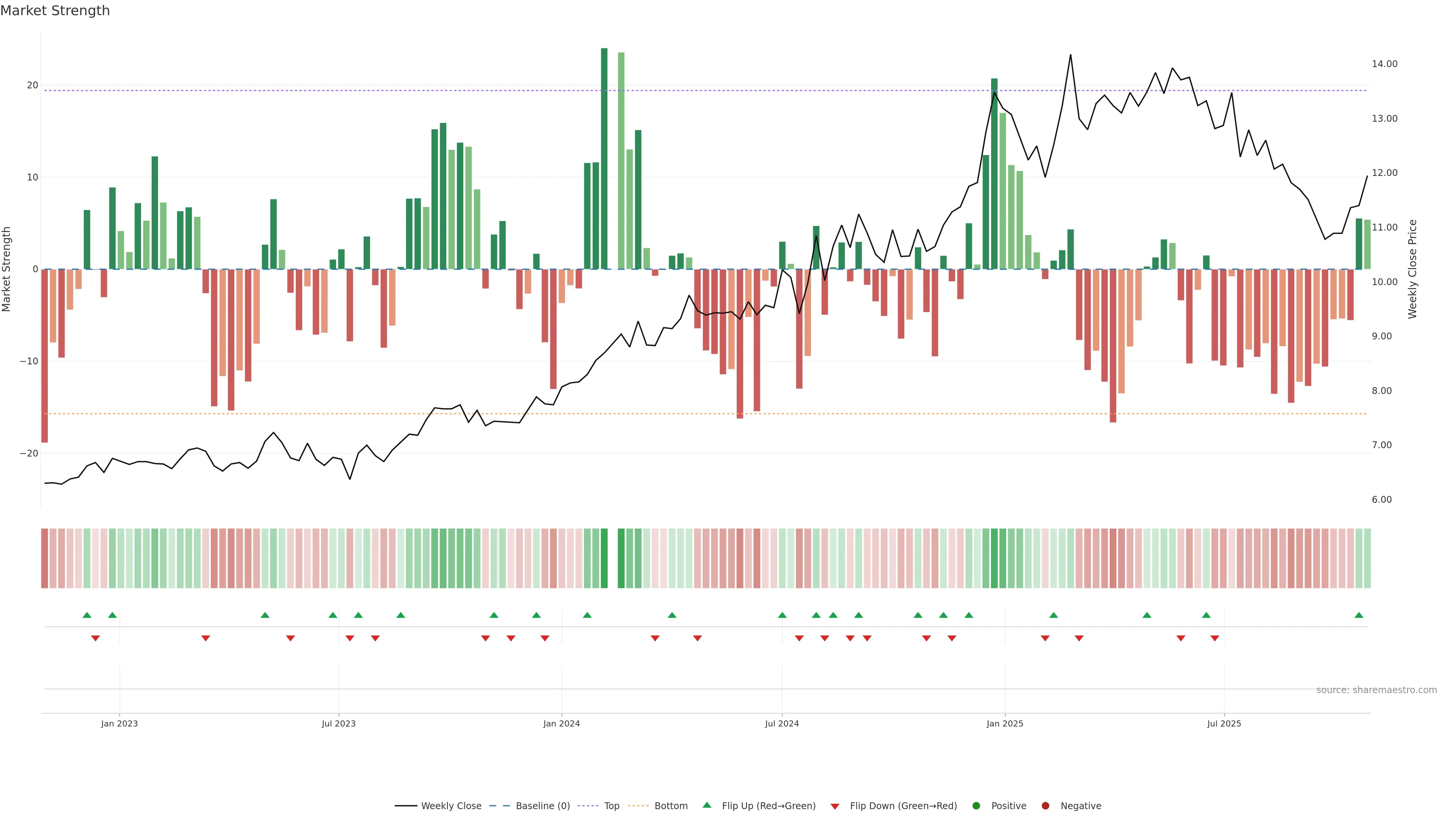
Task: Click the 14.00 price axis tick label
Action: pyautogui.click(x=1384, y=64)
